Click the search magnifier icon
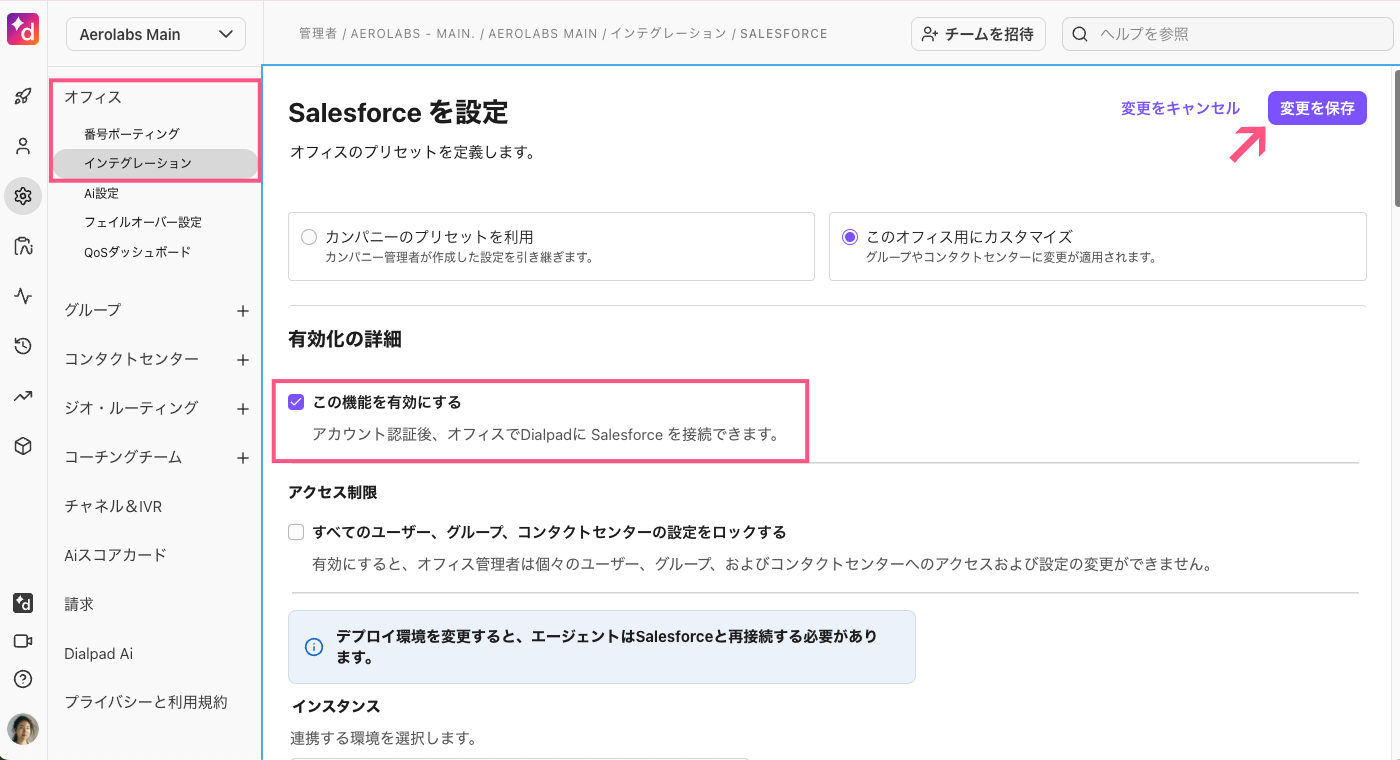The image size is (1400, 760). click(1080, 34)
